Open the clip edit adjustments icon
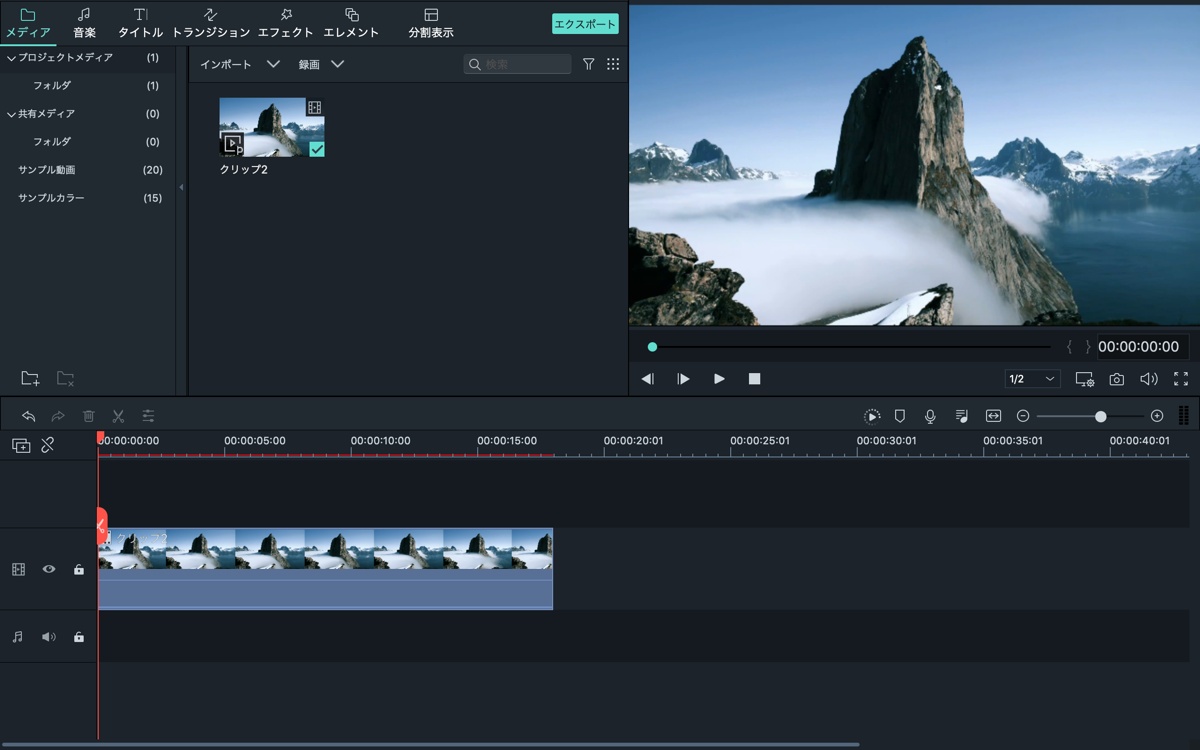The width and height of the screenshot is (1200, 750). [148, 416]
